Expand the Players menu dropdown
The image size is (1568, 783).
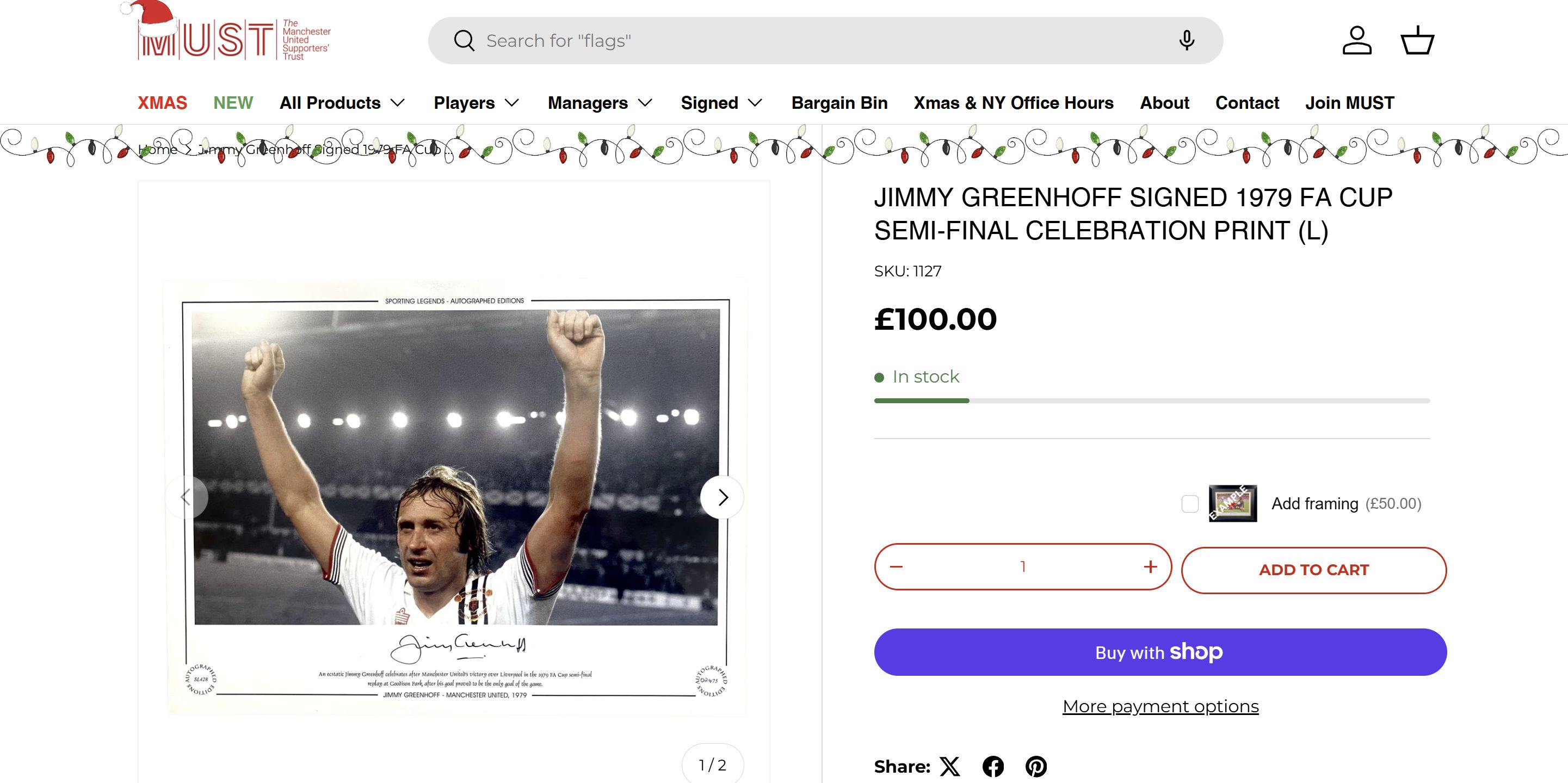[476, 103]
